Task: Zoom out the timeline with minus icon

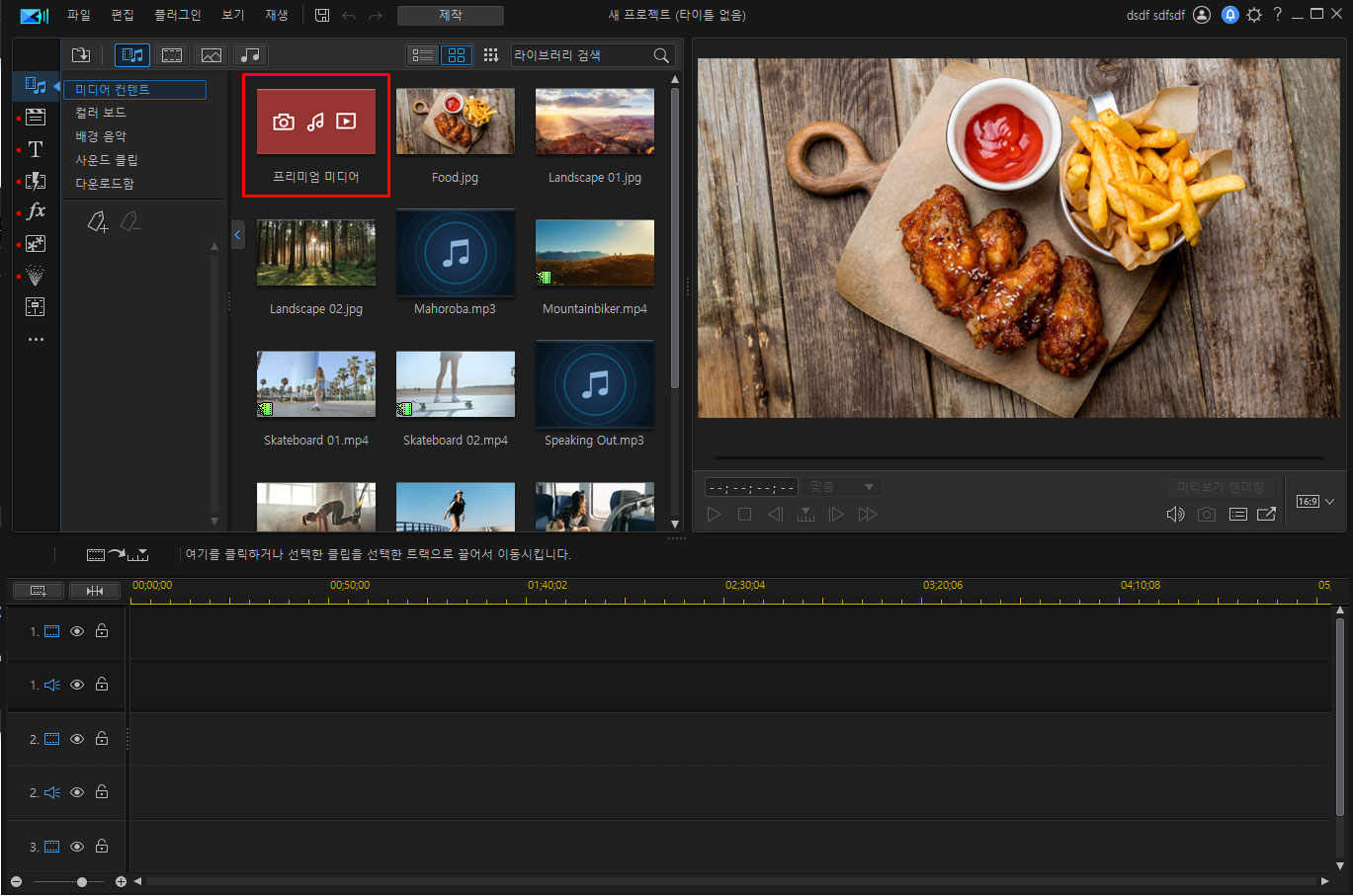Action: (16, 881)
